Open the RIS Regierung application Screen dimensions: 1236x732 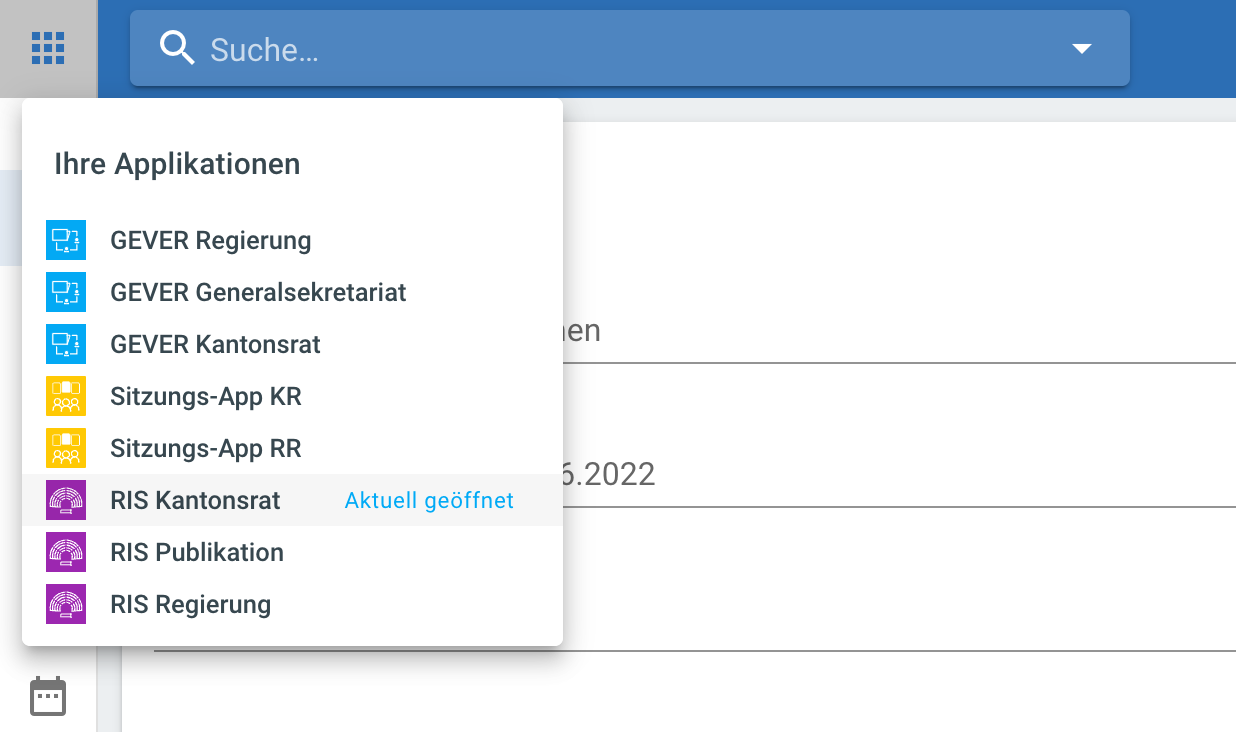[x=191, y=605]
